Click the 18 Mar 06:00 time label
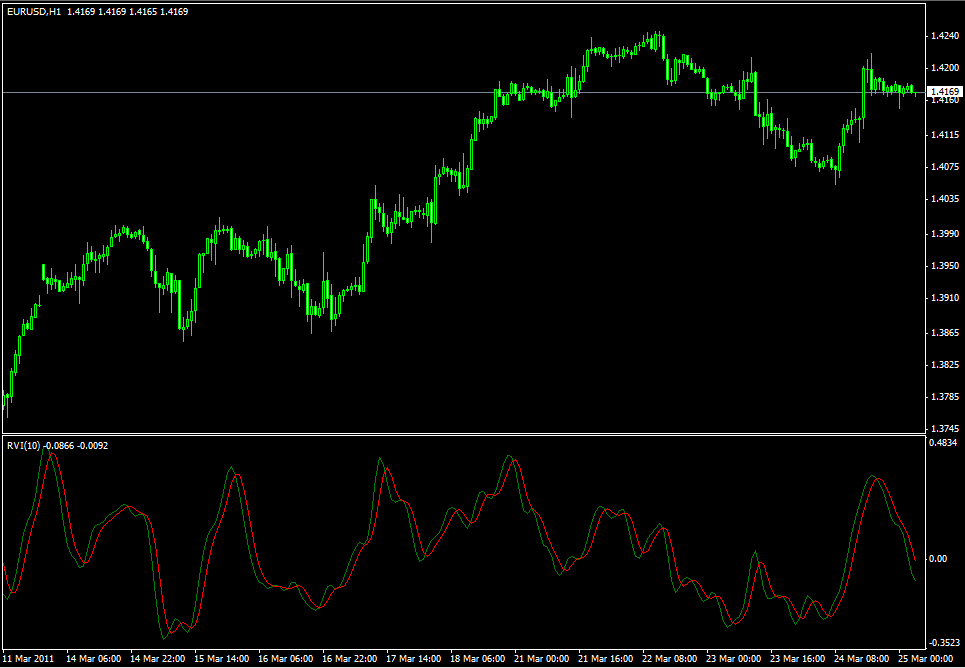Viewport: 965px width, 668px height. (x=477, y=658)
